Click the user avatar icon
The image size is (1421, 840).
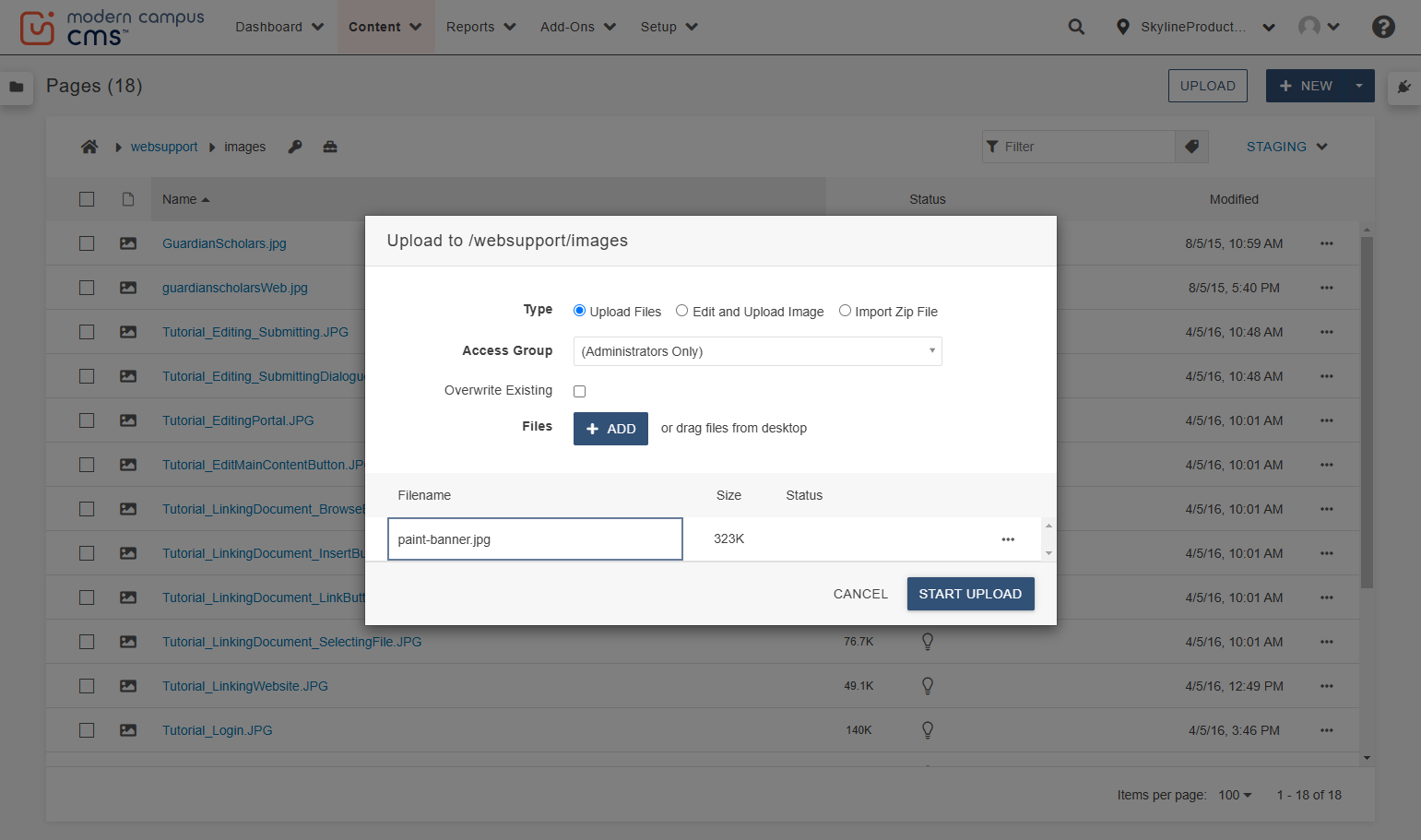1309,27
